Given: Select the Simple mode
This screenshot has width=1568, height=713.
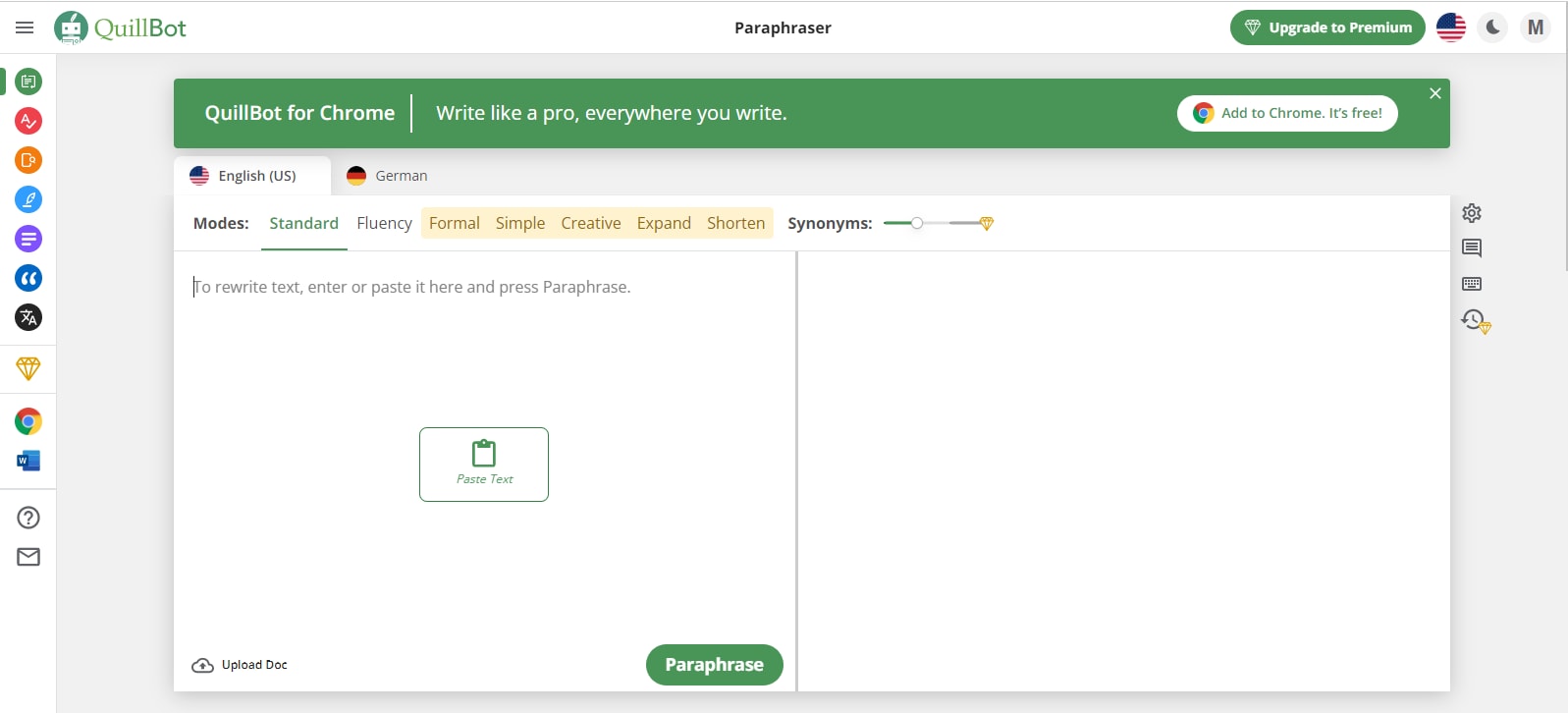Looking at the screenshot, I should click(520, 224).
